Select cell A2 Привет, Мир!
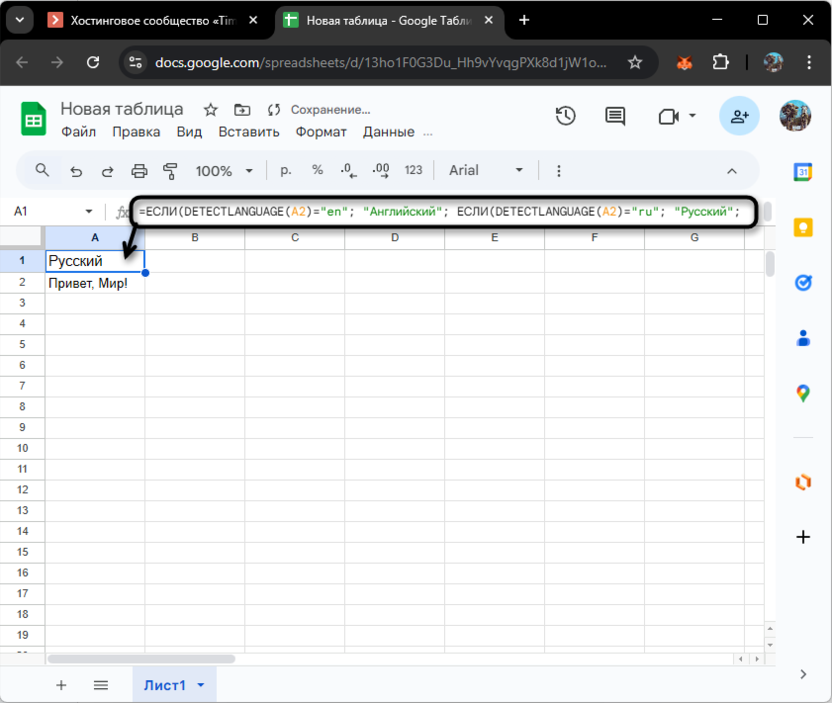This screenshot has width=832, height=703. click(95, 283)
